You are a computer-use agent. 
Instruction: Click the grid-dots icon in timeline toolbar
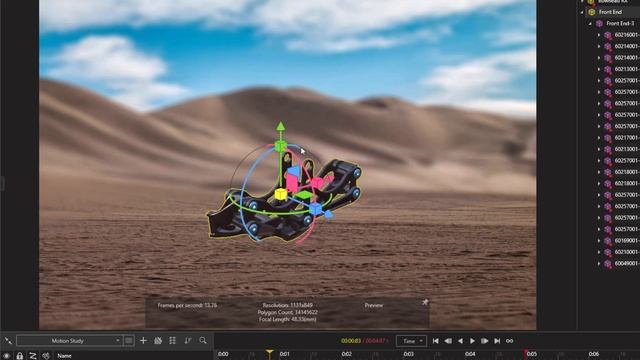click(x=172, y=340)
